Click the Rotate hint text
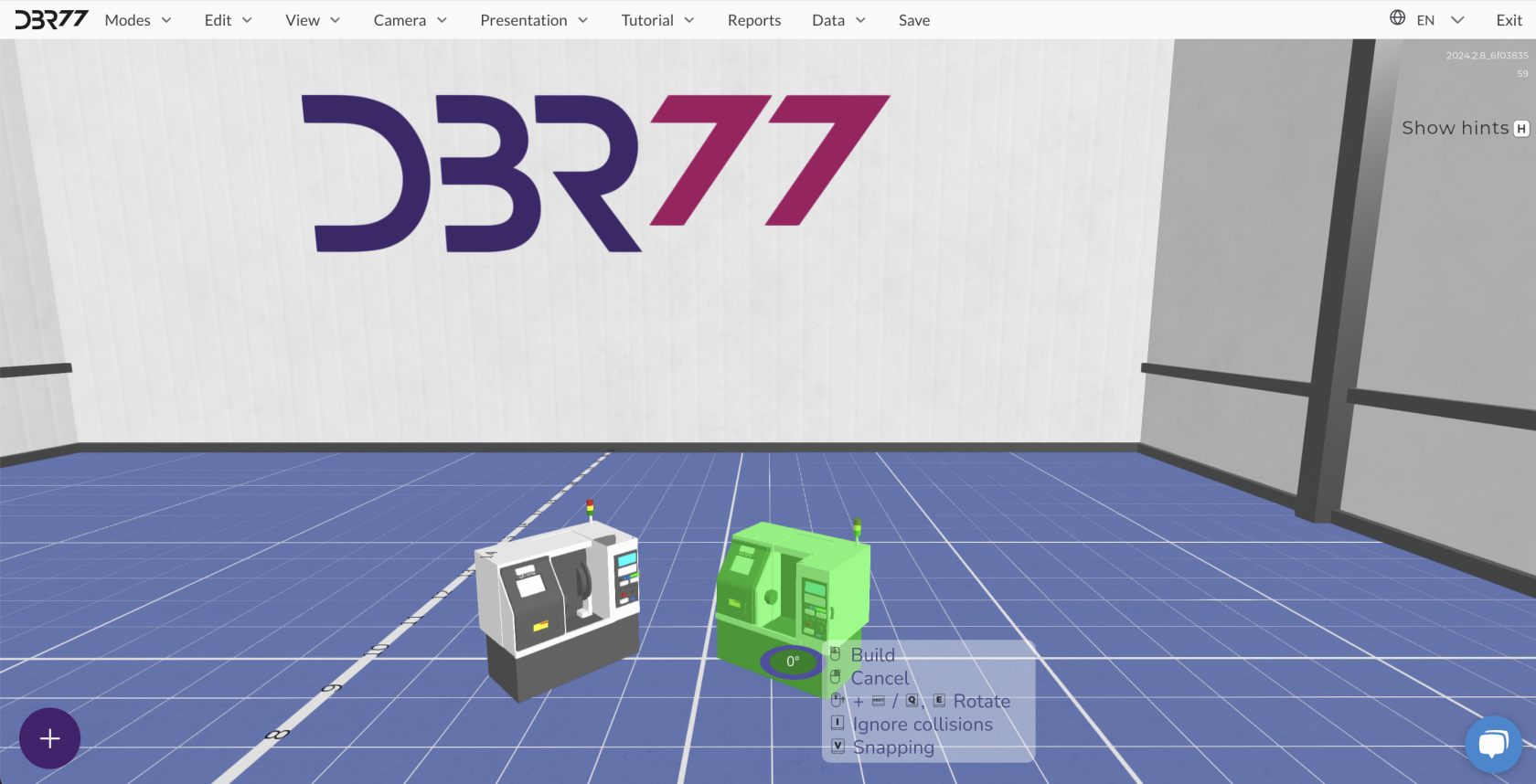This screenshot has height=784, width=1536. click(x=982, y=701)
